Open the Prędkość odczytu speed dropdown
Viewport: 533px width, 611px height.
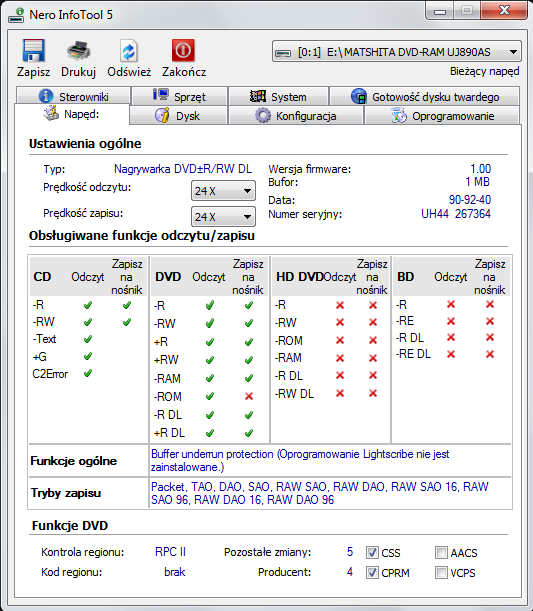pyautogui.click(x=223, y=191)
